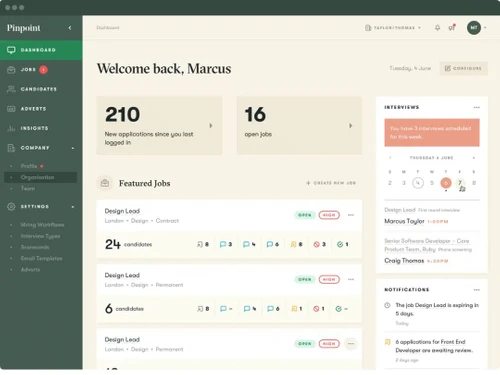
Task: Open more options for second Design Lead job
Action: tap(351, 279)
